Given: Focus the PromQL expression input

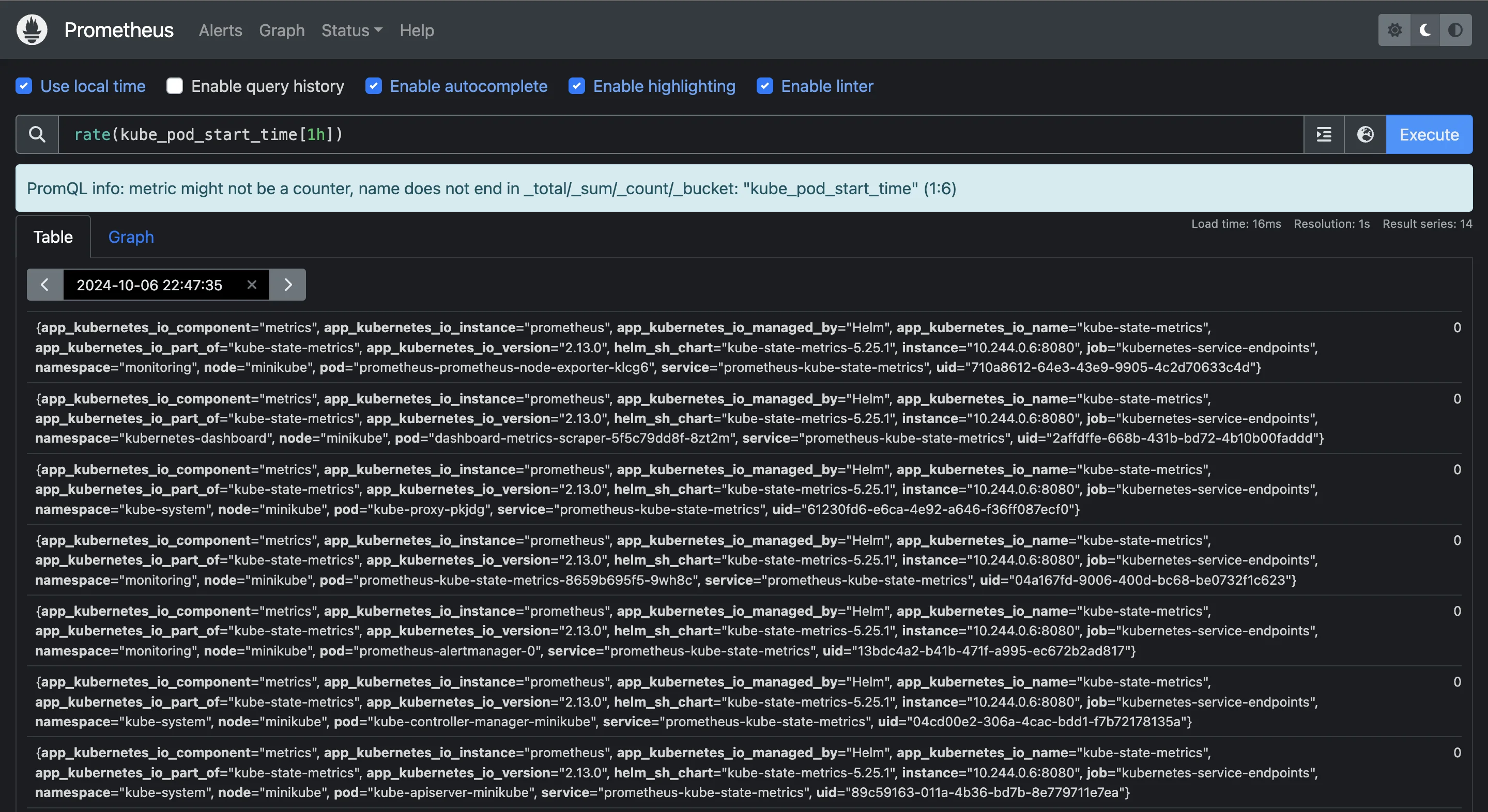Looking at the screenshot, I should pos(681,134).
